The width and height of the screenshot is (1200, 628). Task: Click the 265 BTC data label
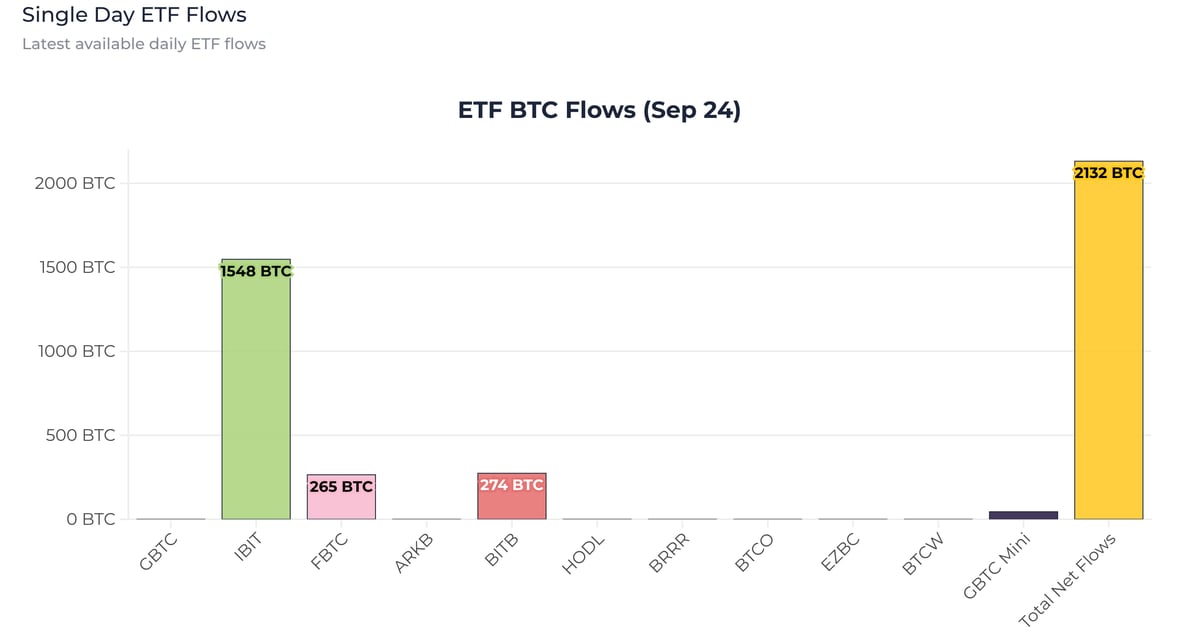[x=341, y=487]
